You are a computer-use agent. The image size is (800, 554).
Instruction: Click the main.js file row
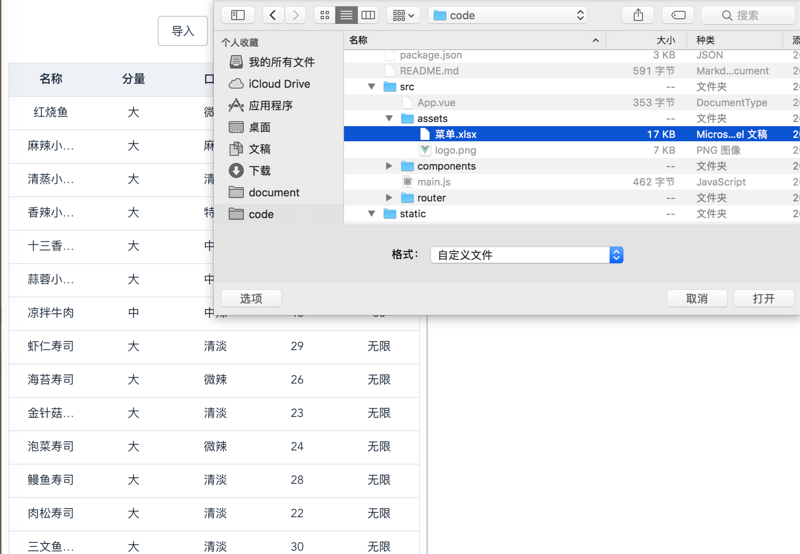(571, 182)
